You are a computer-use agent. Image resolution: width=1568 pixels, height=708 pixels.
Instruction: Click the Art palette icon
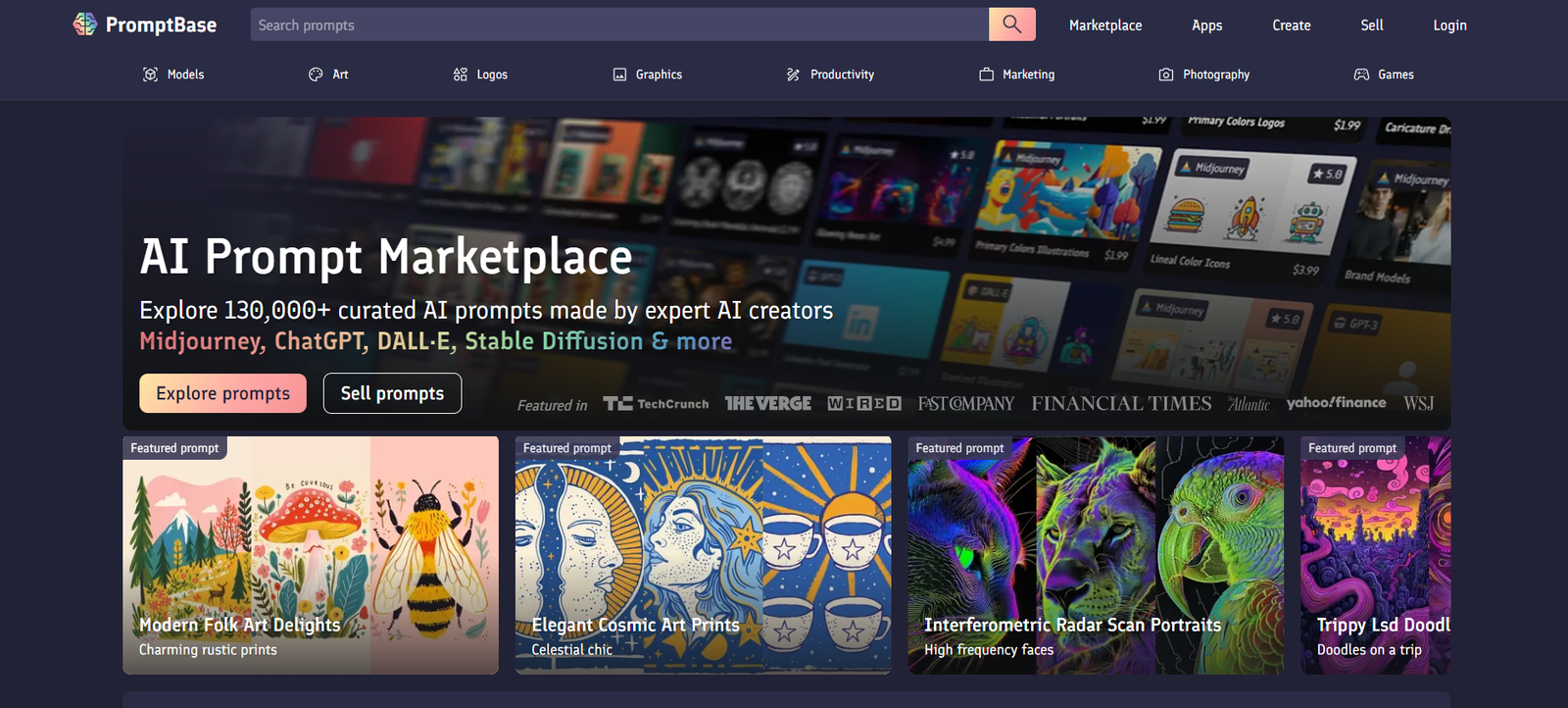click(316, 75)
